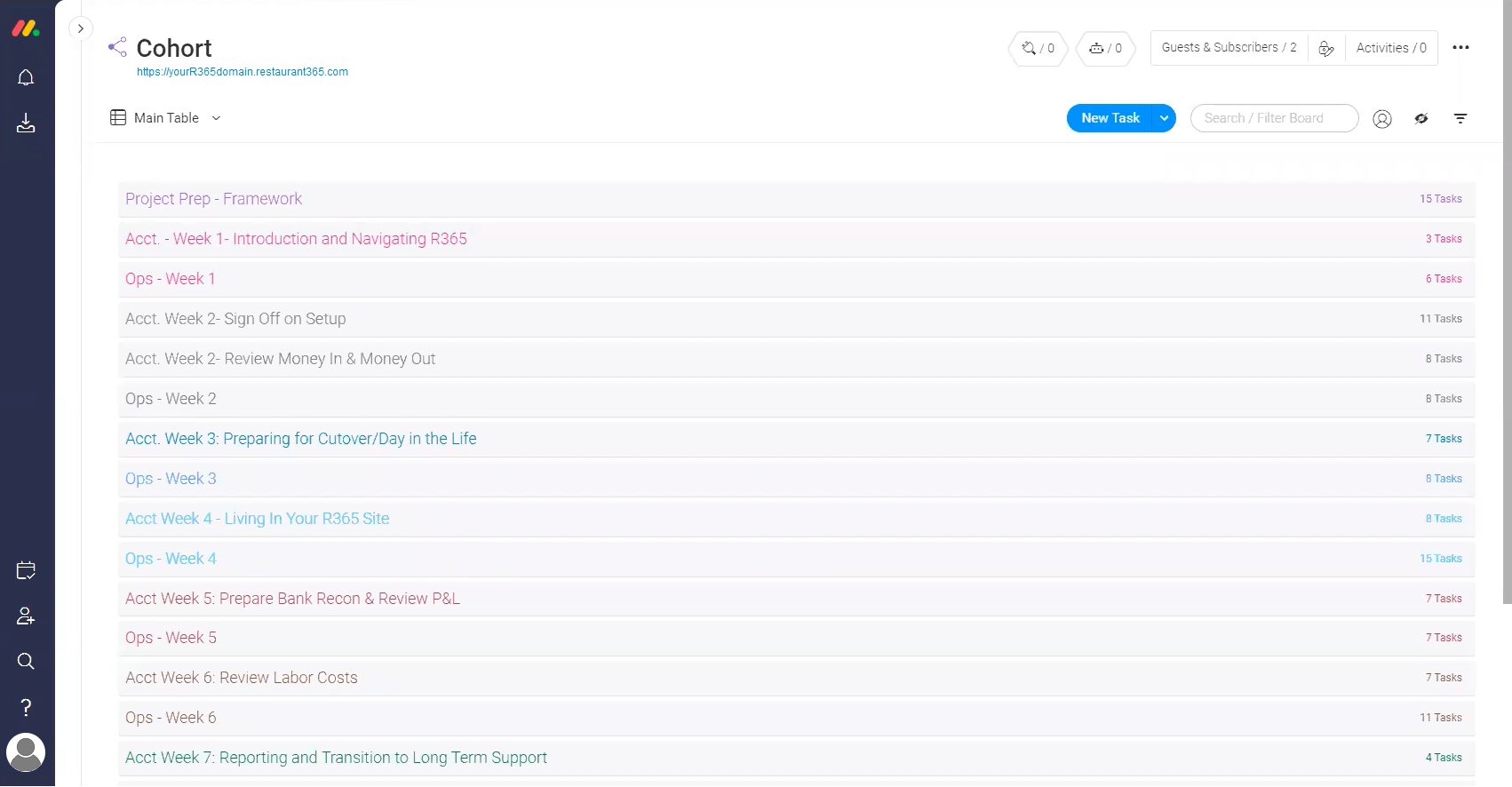Click the Cohort board title
This screenshot has height=787, width=1512.
point(174,48)
